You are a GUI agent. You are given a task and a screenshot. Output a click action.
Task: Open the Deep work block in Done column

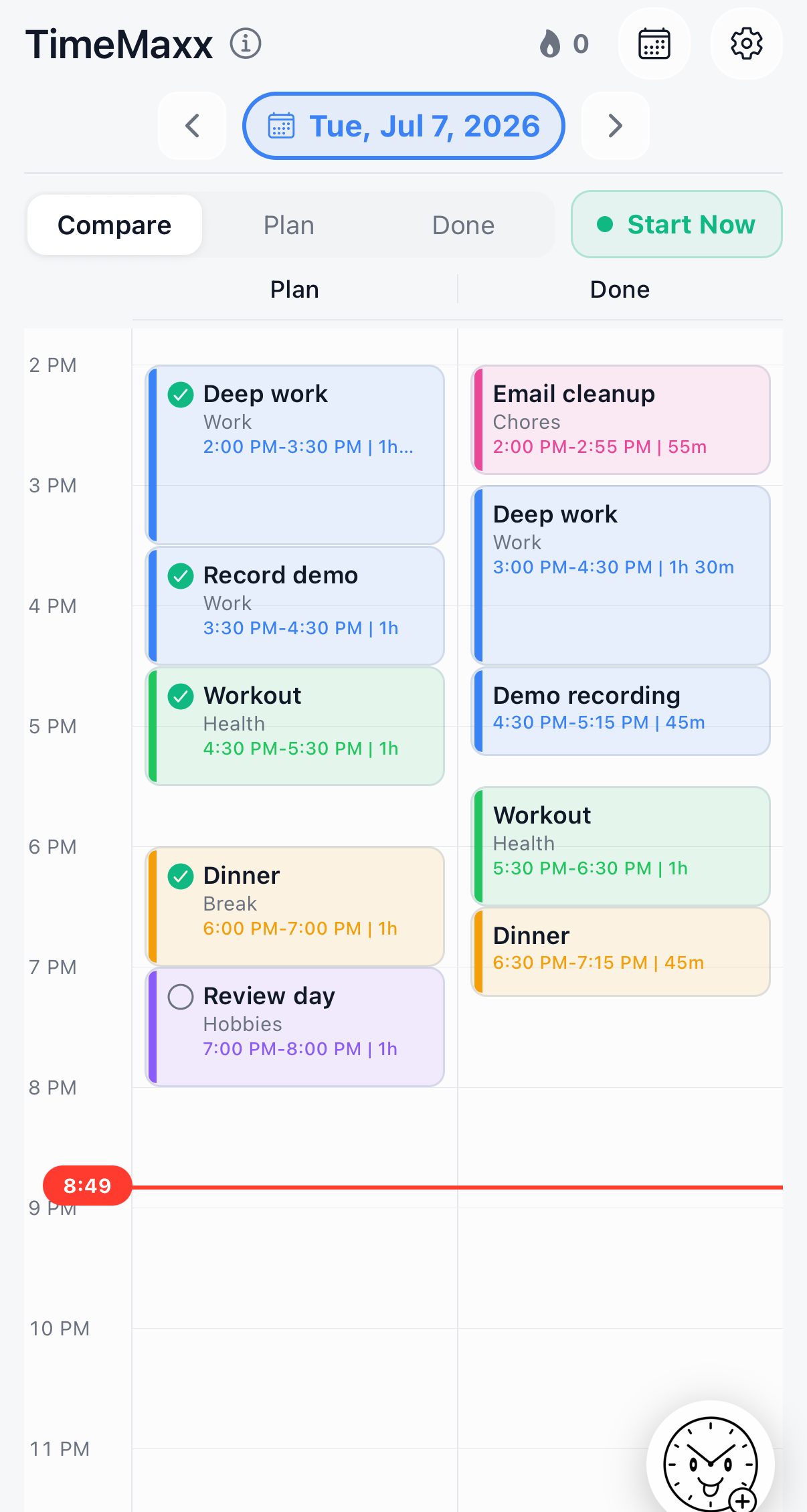621,575
